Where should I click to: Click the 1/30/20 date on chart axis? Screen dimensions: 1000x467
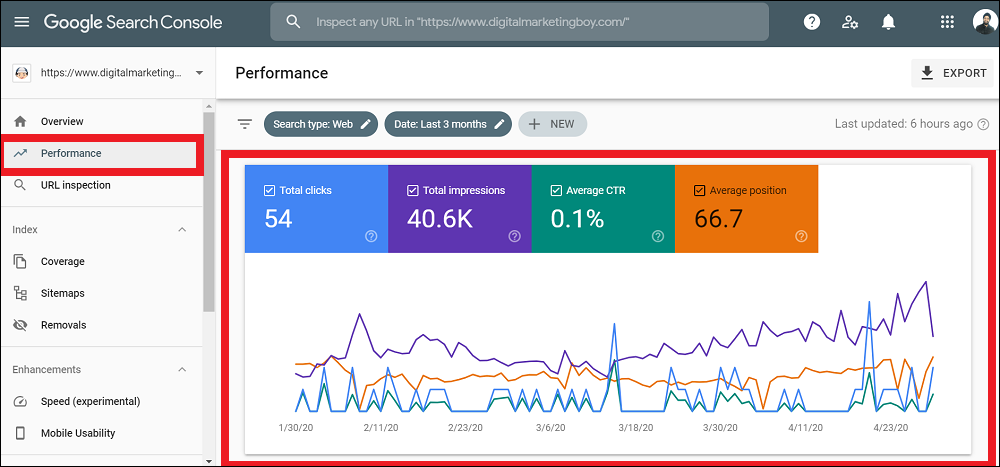pyautogui.click(x=297, y=427)
